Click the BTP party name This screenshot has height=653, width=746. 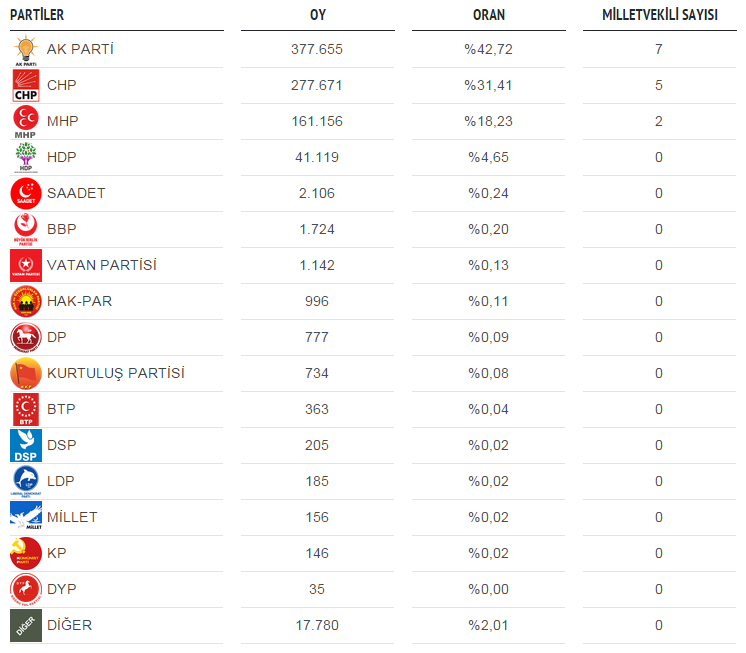[61, 409]
